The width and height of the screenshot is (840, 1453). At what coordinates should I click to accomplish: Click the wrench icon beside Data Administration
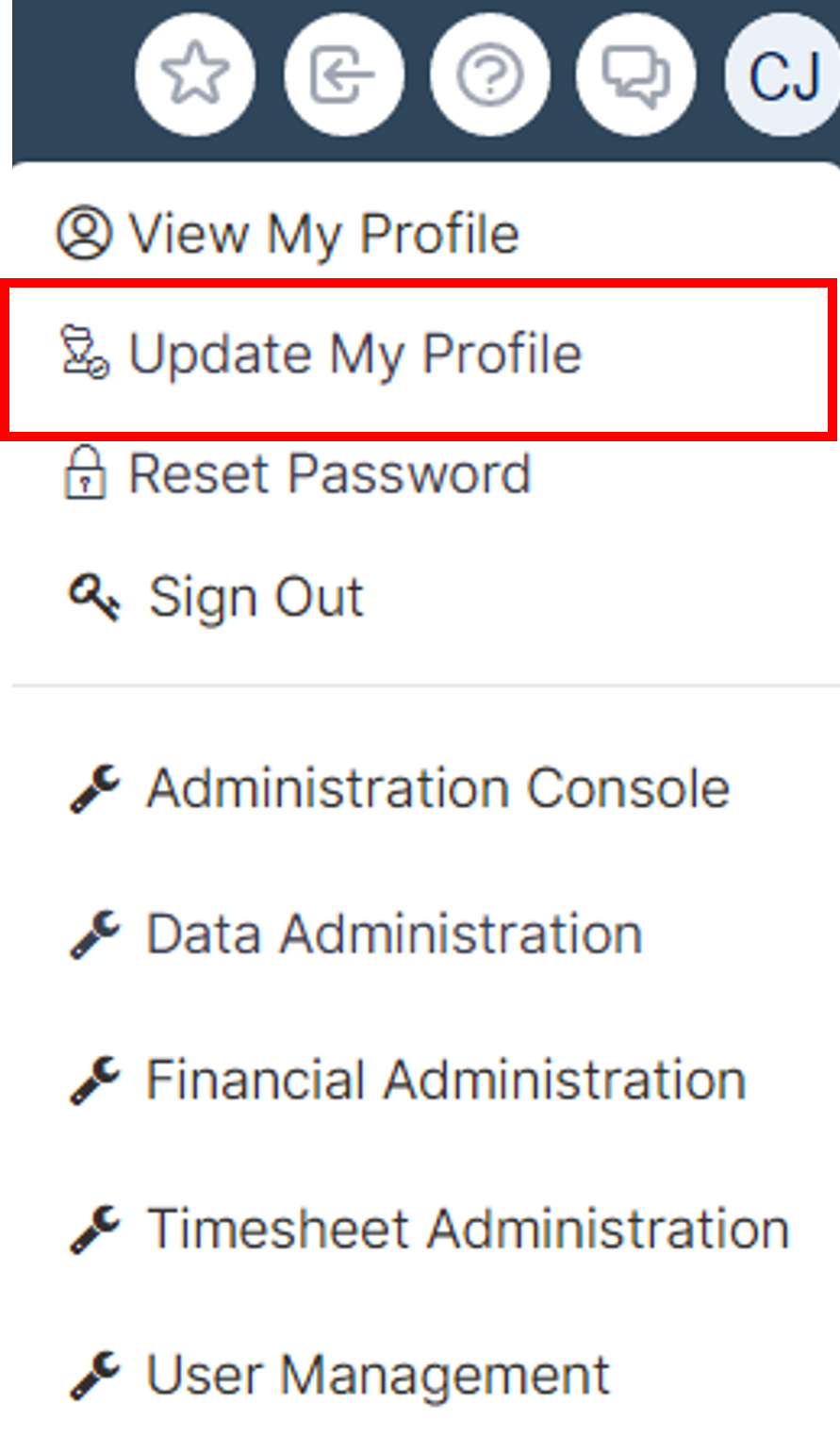click(x=95, y=934)
